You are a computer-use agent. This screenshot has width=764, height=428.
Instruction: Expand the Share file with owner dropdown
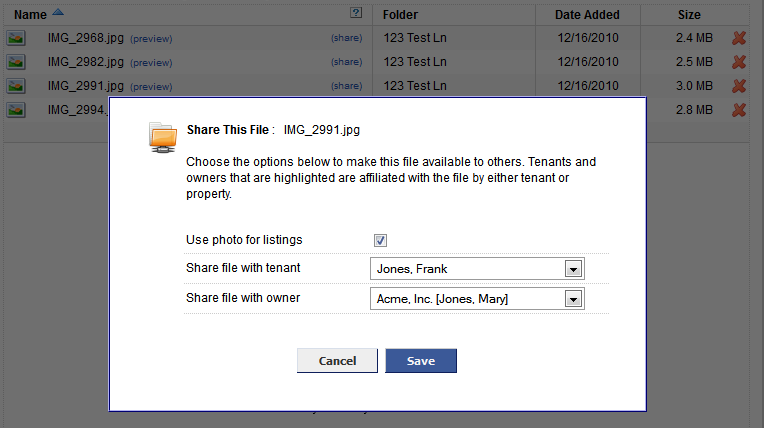573,299
